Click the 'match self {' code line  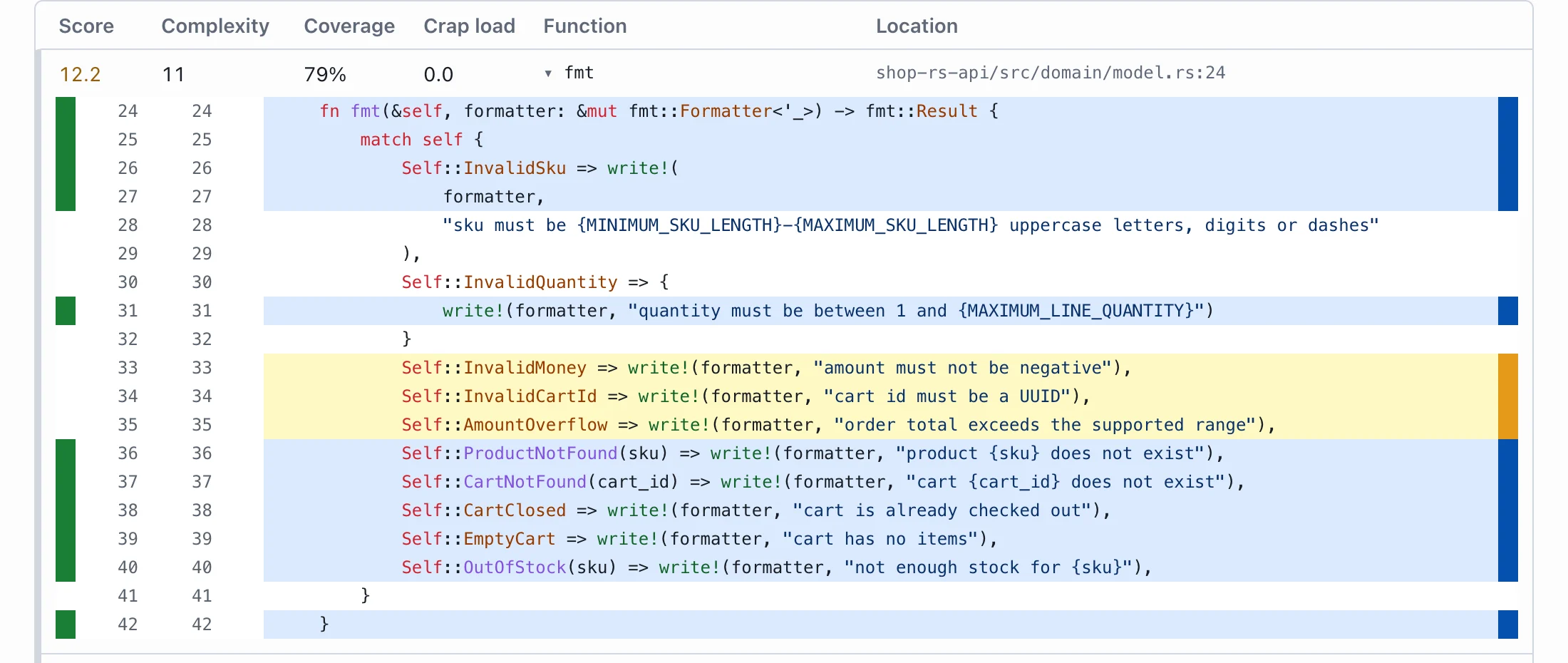pyautogui.click(x=880, y=140)
